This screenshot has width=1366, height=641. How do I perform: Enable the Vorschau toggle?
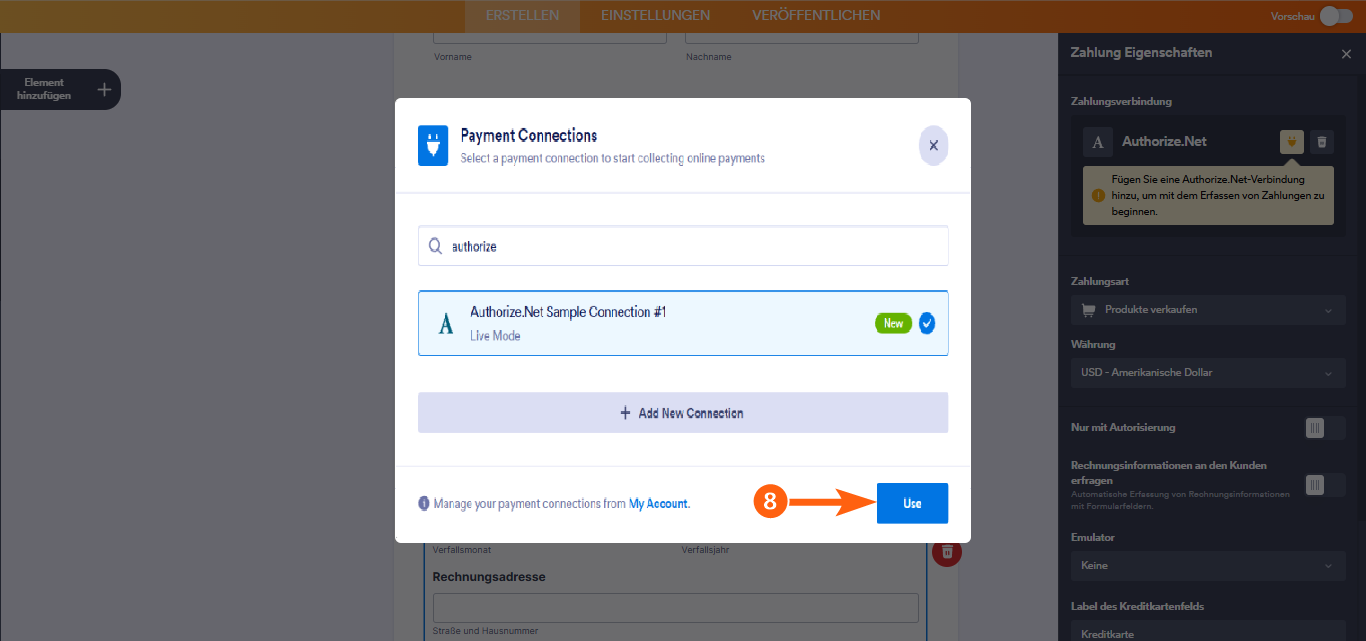tap(1335, 16)
